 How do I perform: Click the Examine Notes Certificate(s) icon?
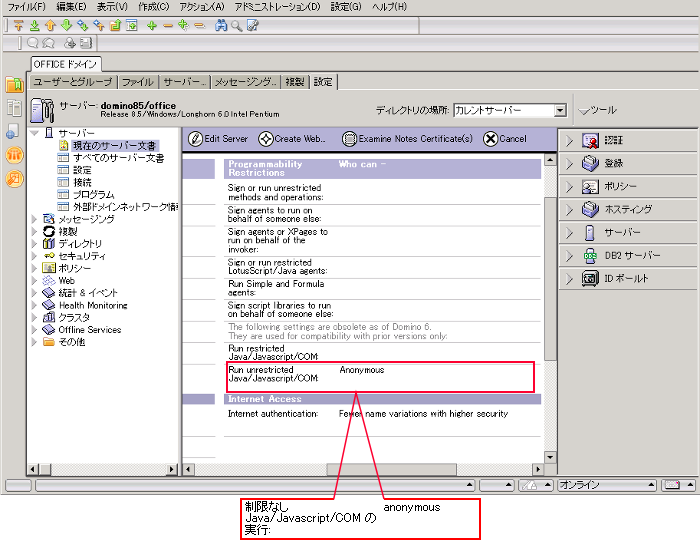coord(349,139)
